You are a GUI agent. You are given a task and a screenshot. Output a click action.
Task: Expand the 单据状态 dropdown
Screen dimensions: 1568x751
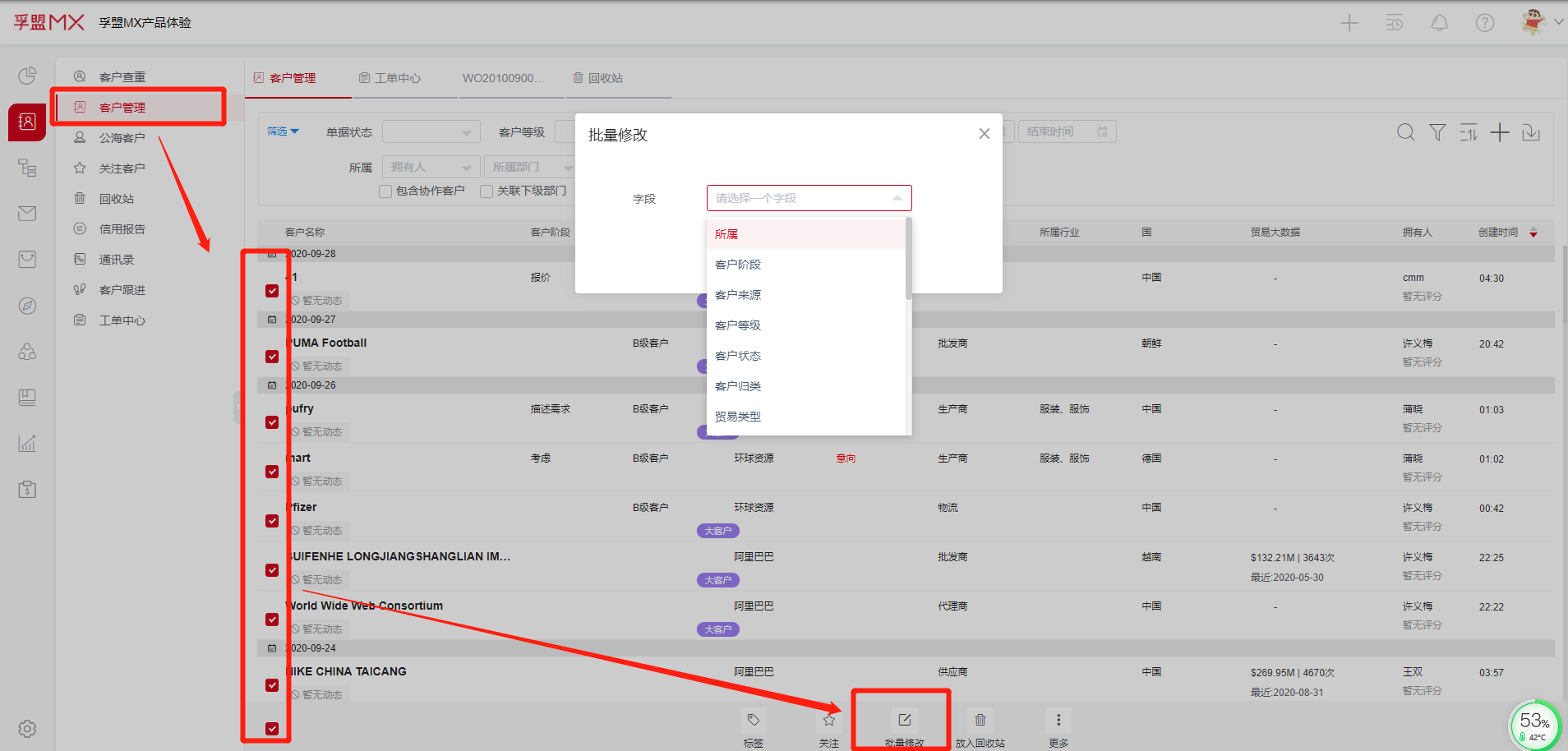431,132
